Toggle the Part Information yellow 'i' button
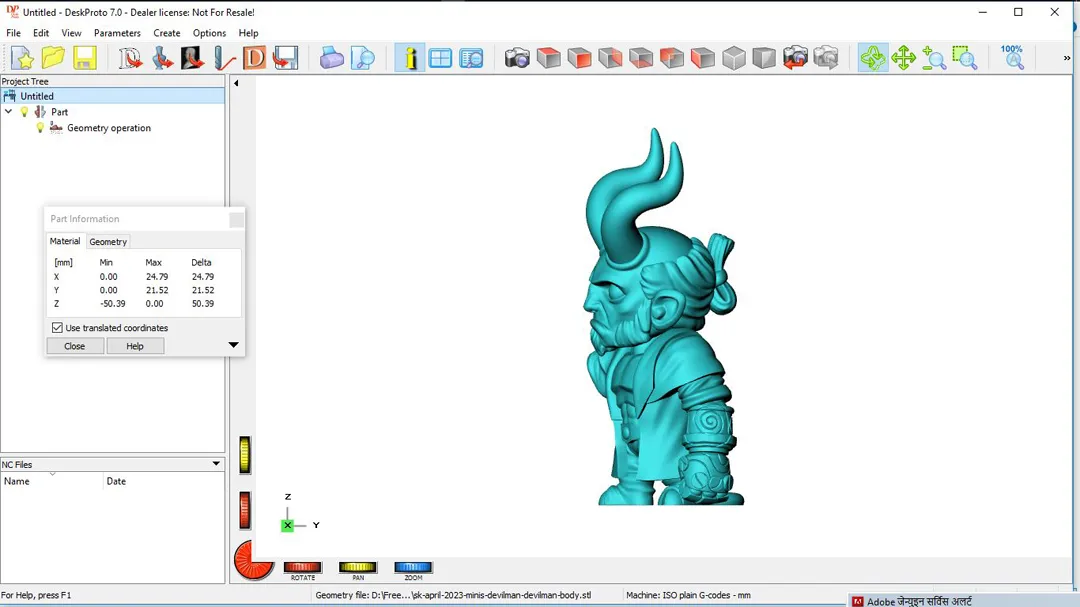The height and width of the screenshot is (607, 1080). [410, 58]
